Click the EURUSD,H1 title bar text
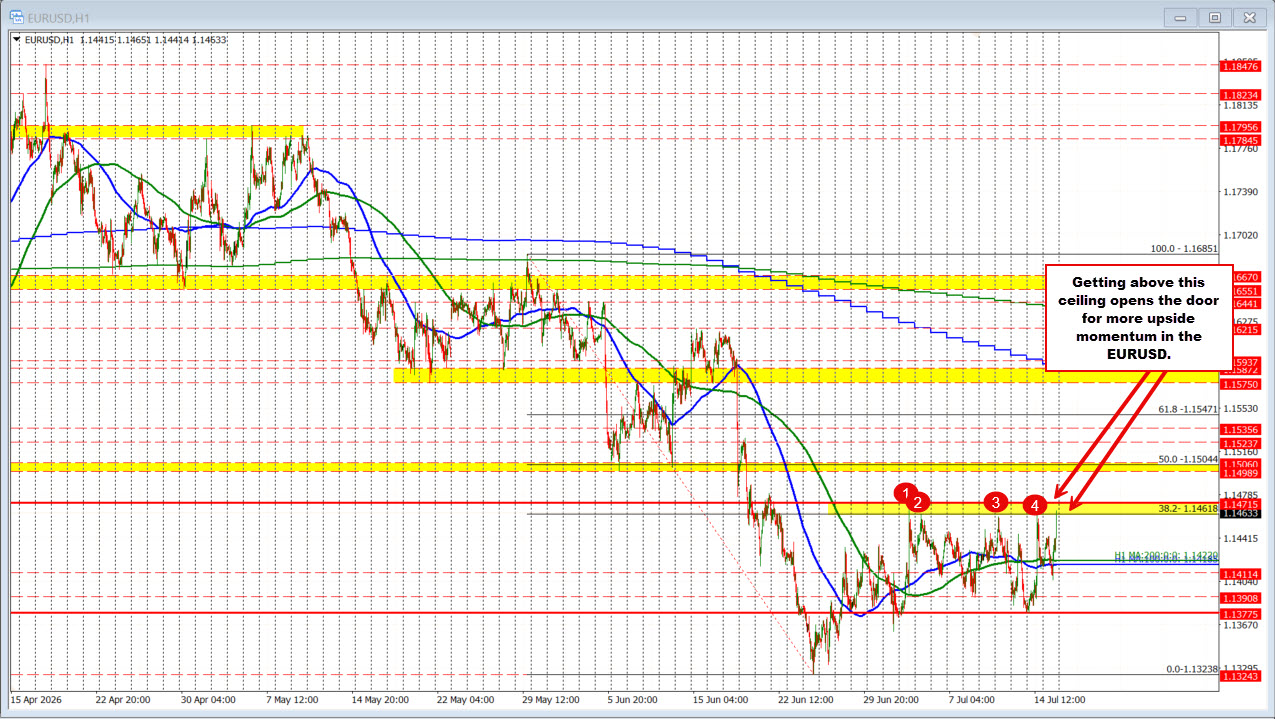This screenshot has height=719, width=1275. [57, 17]
